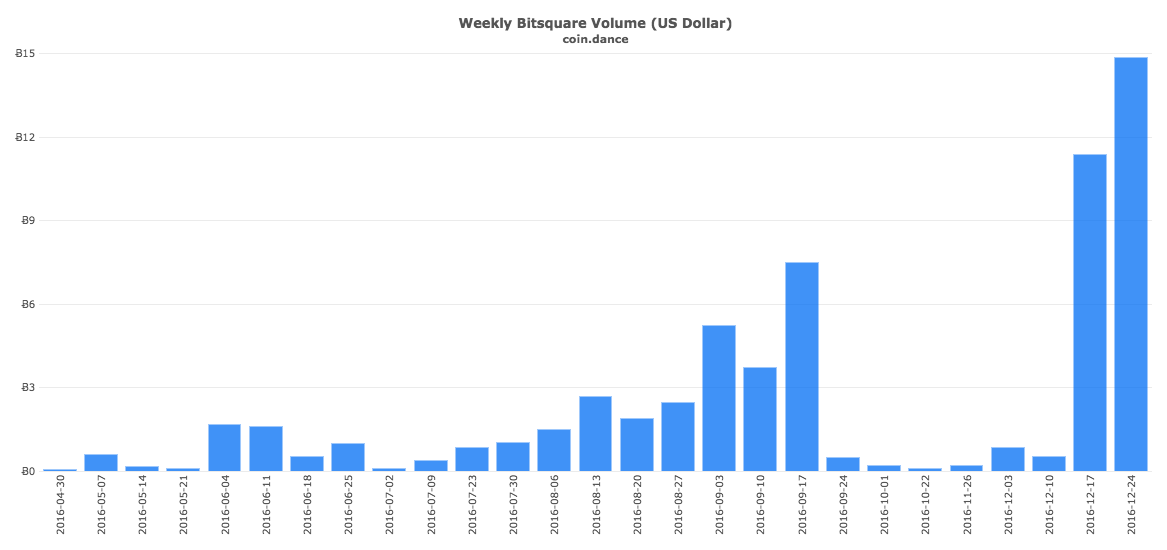Click the Ƀ15 y-axis label
The image size is (1167, 550).
[x=25, y=54]
